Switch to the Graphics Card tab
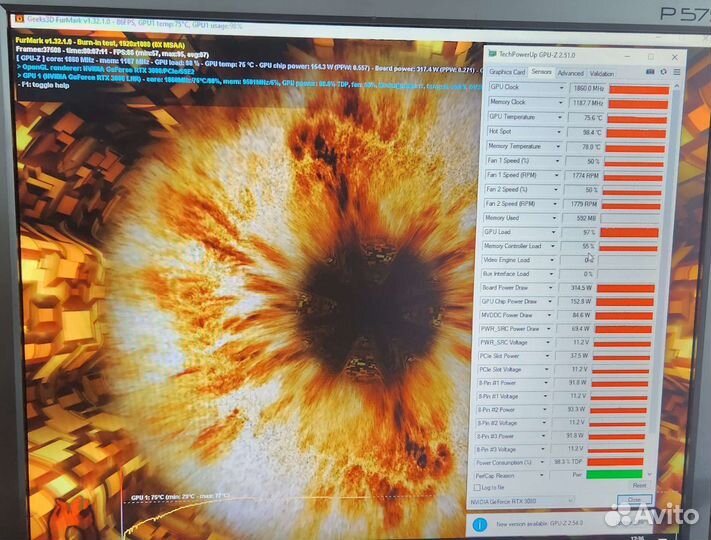 pyautogui.click(x=506, y=72)
